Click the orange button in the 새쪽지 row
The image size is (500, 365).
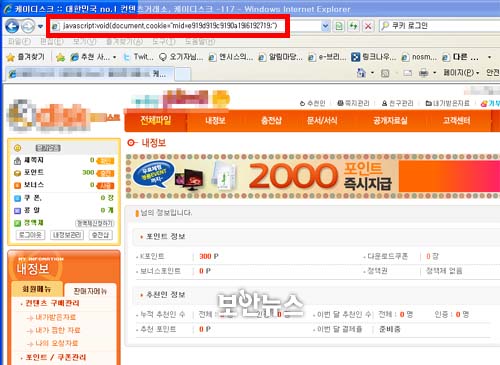[105, 161]
